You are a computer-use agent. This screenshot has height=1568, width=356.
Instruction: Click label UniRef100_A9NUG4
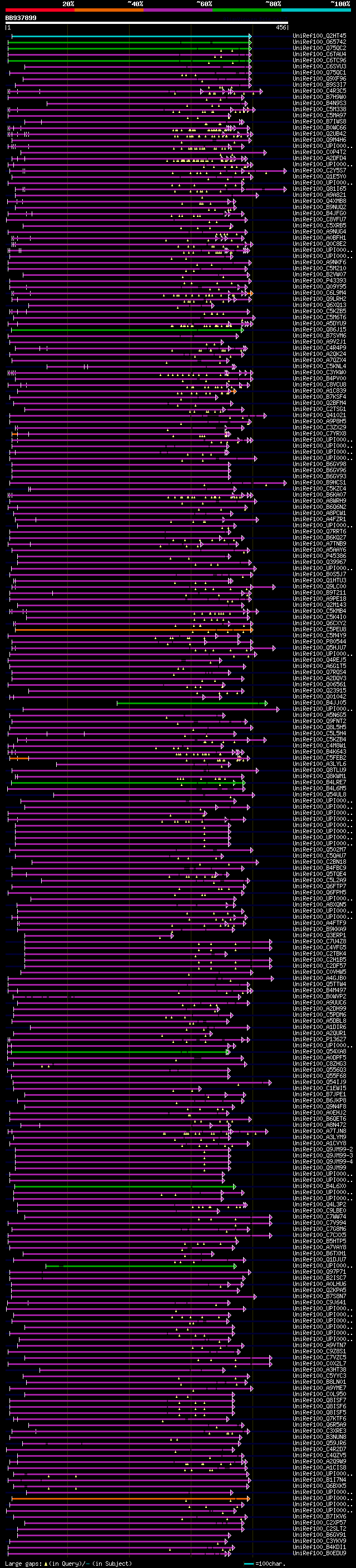319,232
